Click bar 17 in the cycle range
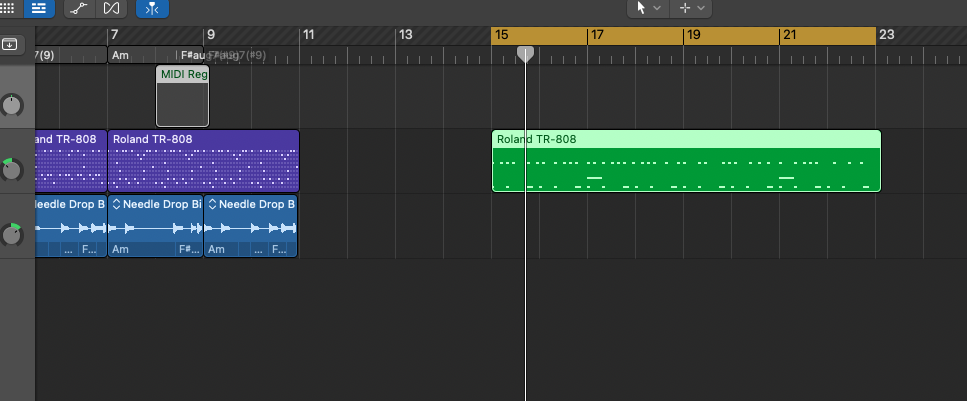The width and height of the screenshot is (967, 401). pos(597,35)
